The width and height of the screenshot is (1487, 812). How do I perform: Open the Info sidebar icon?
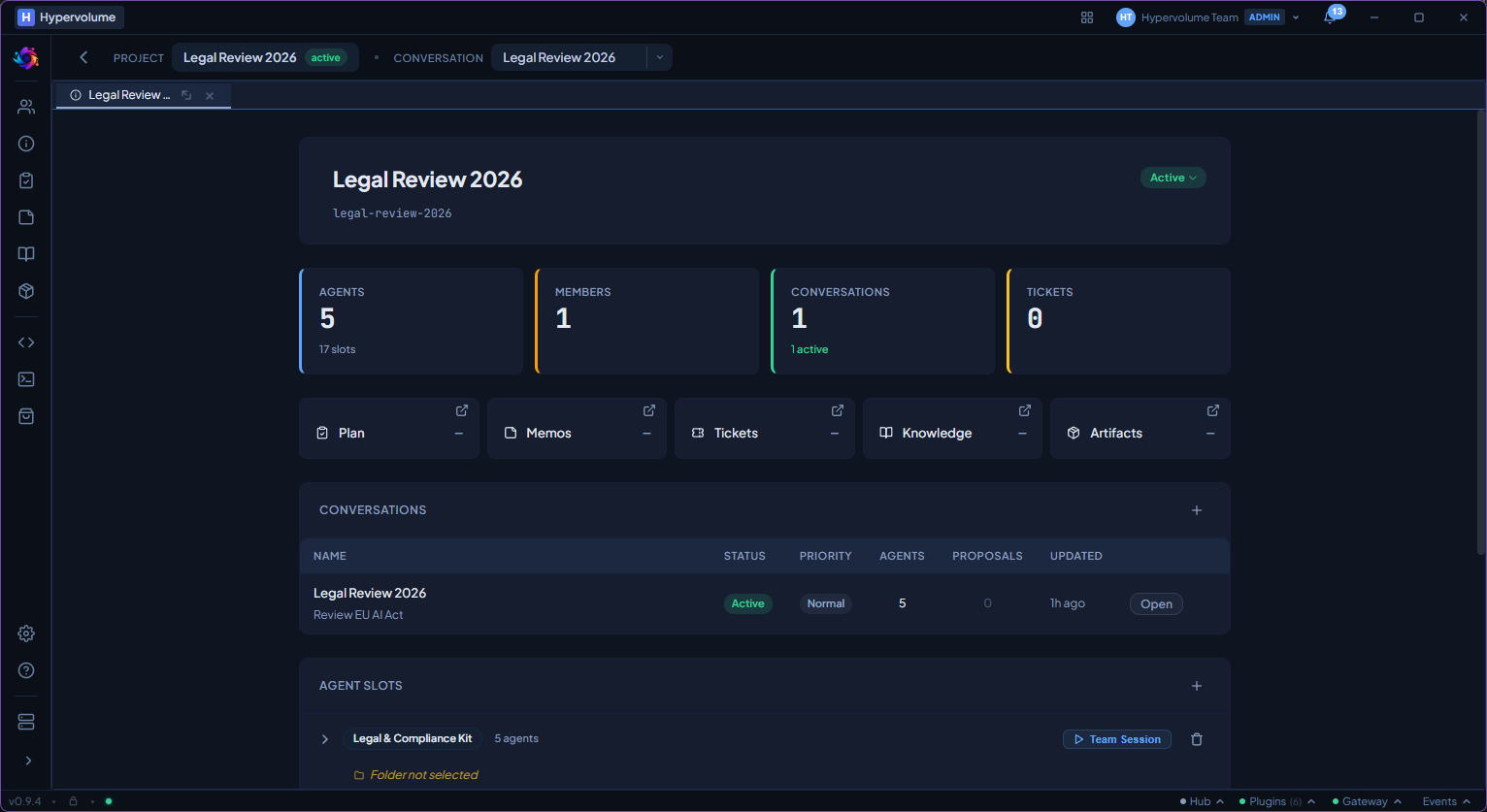(26, 144)
